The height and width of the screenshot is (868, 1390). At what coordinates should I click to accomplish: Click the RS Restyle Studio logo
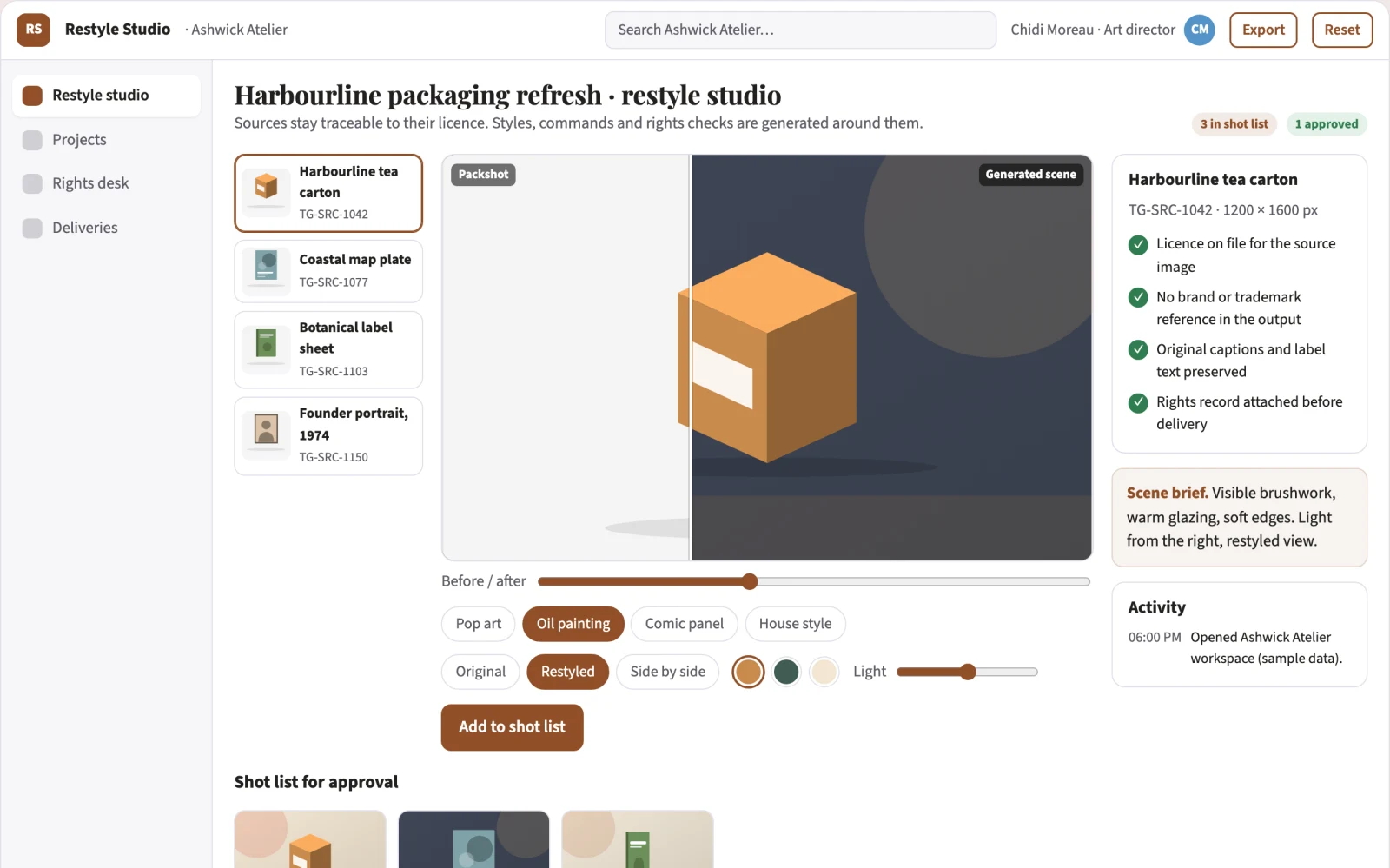[33, 30]
